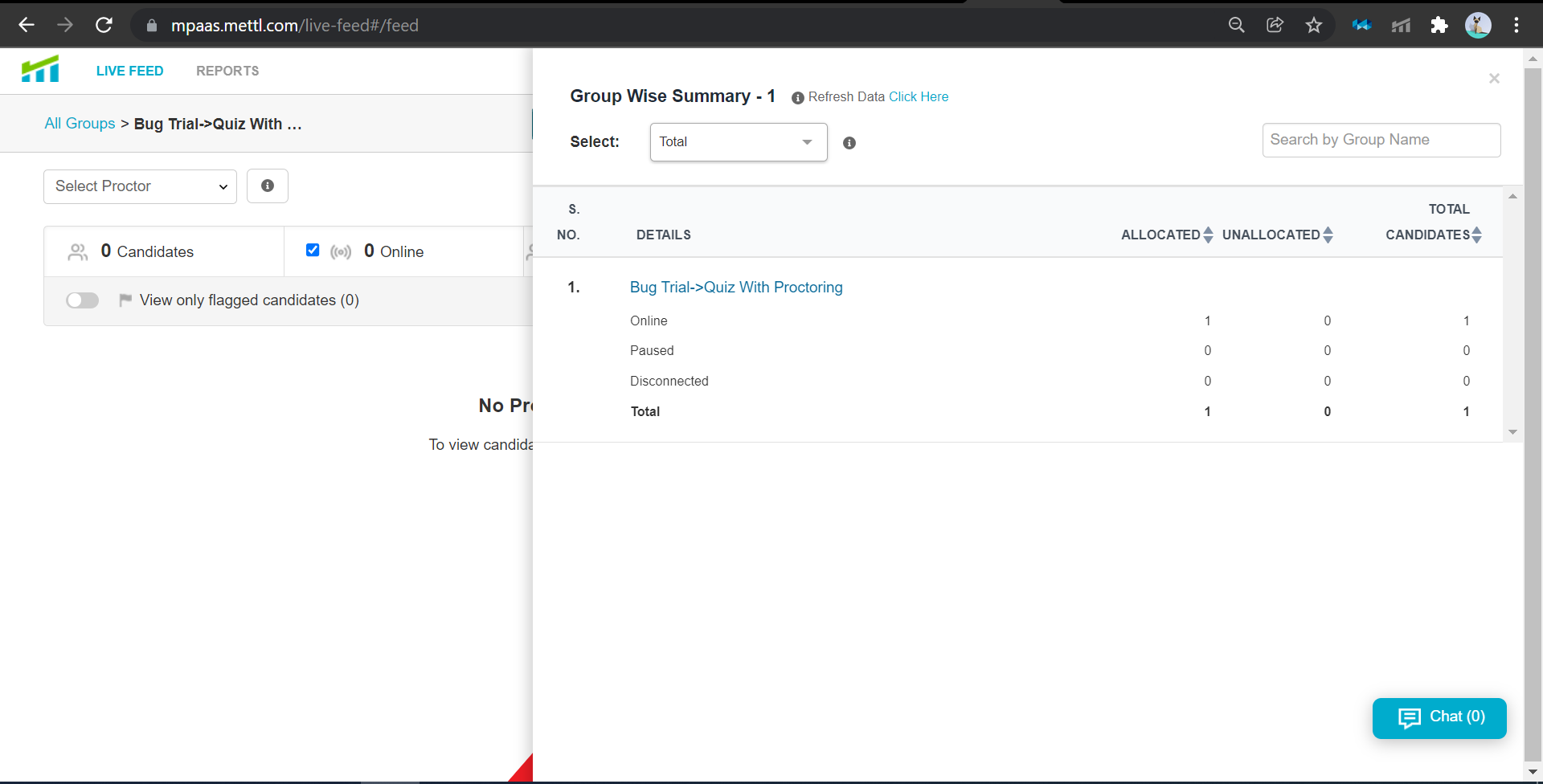1543x784 pixels.
Task: Click the info icon beside Refresh Data
Action: (797, 98)
